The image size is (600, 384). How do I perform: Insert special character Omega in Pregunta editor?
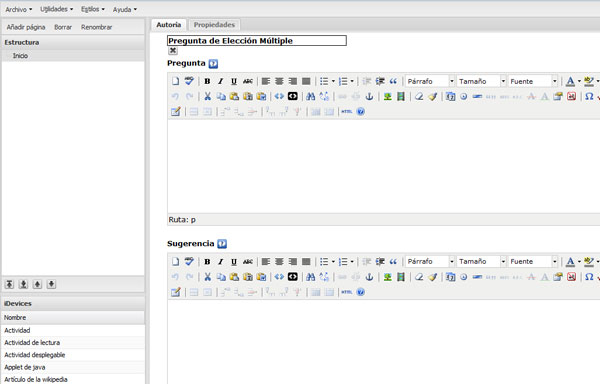(x=589, y=96)
